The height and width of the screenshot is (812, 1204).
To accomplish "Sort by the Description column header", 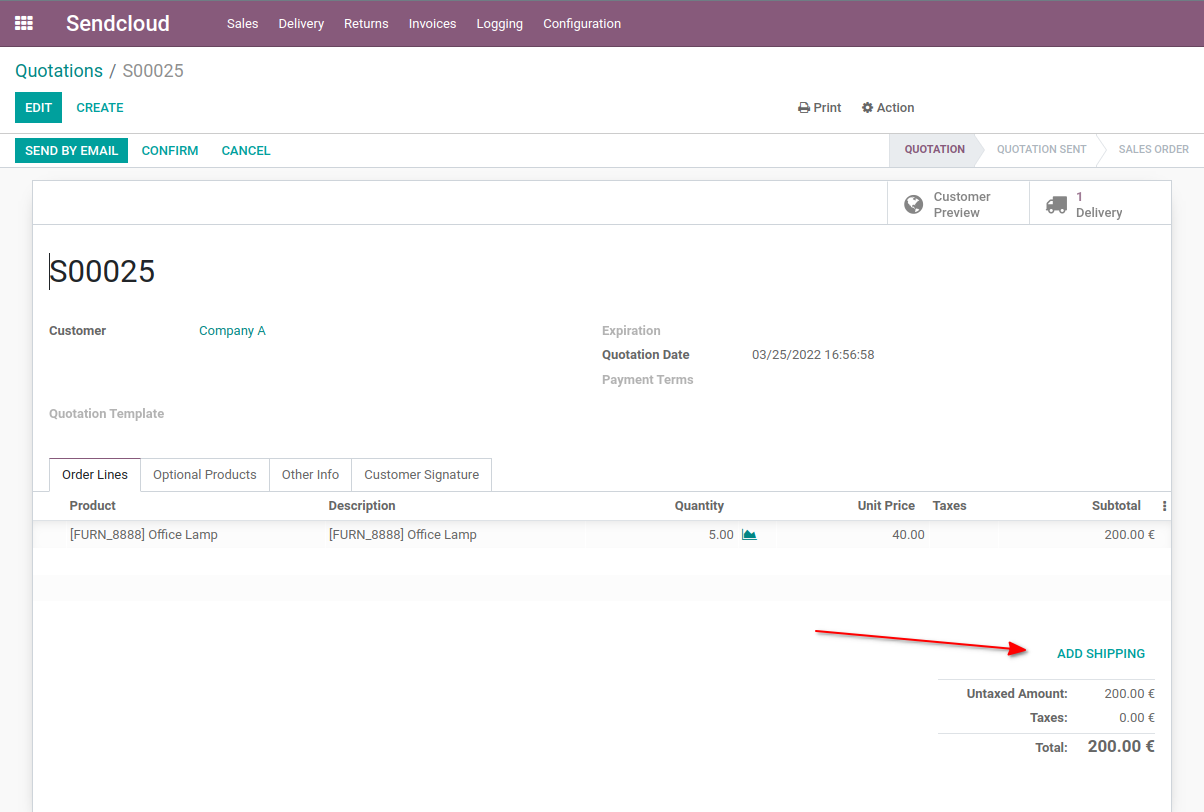I will point(362,506).
